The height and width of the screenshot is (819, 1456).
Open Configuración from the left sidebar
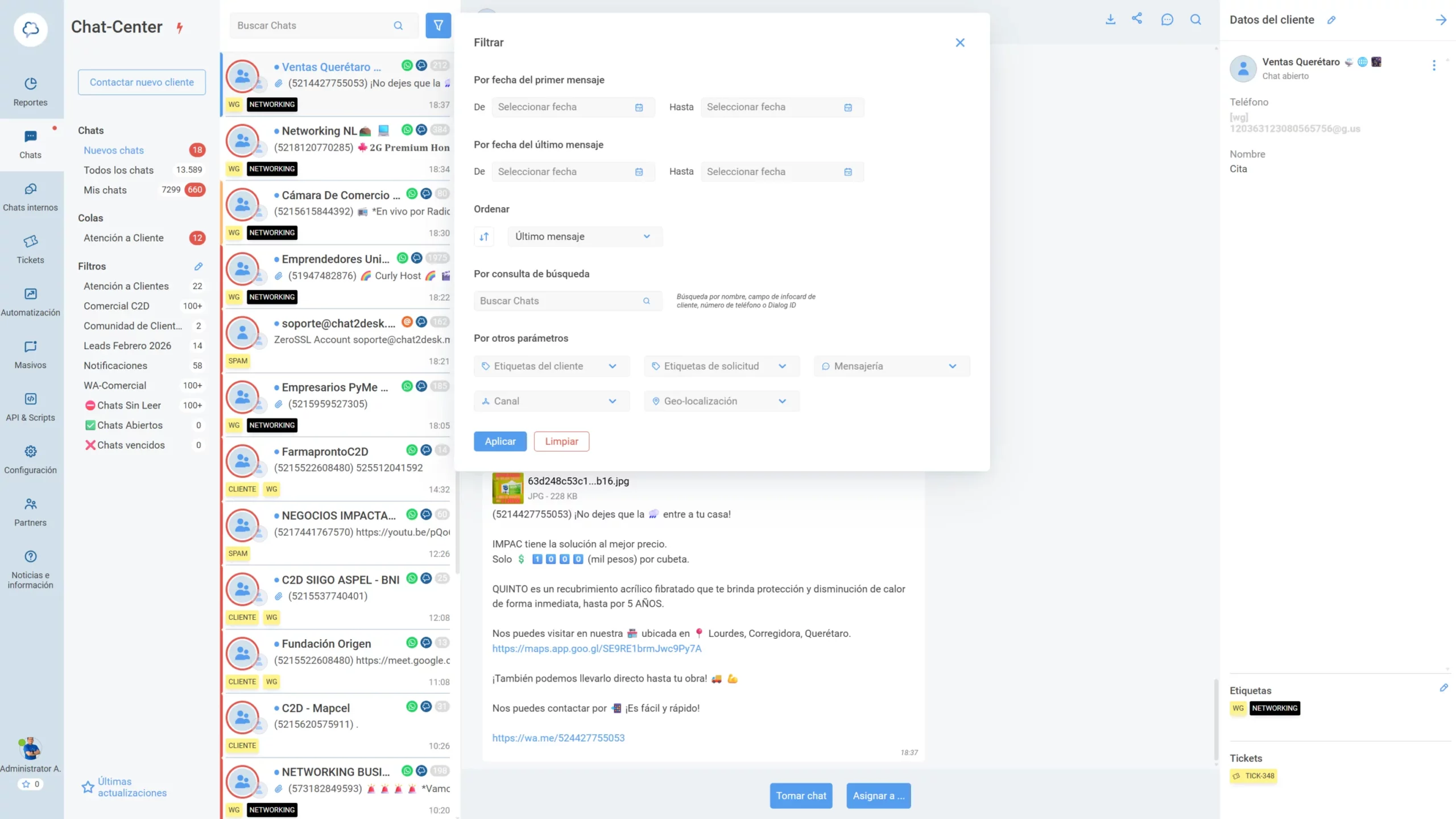(x=30, y=458)
